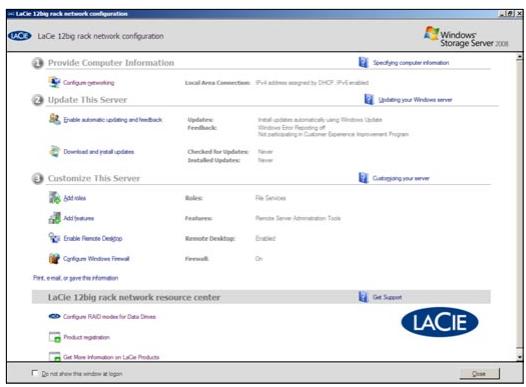Toggle Do not show this window at logon
Screen dimensions: 526x387
click(35, 373)
